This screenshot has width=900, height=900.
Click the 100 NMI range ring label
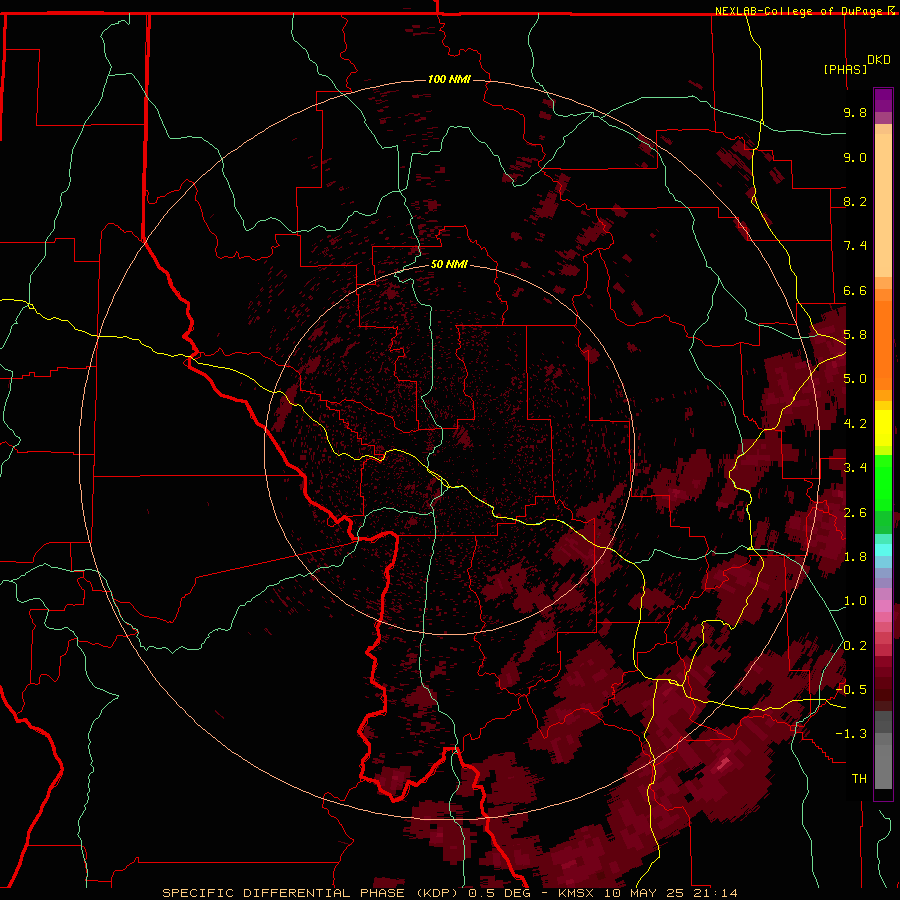pyautogui.click(x=449, y=79)
